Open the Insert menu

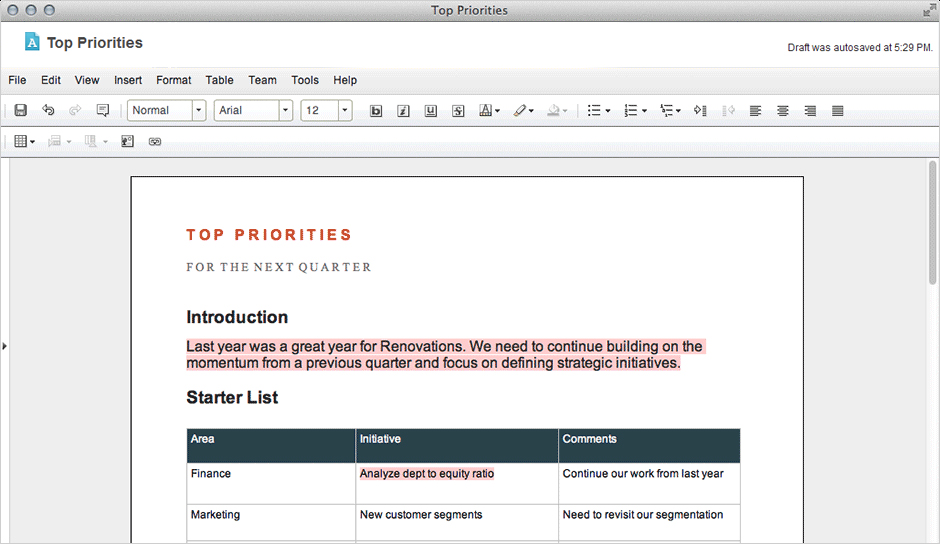coord(128,80)
